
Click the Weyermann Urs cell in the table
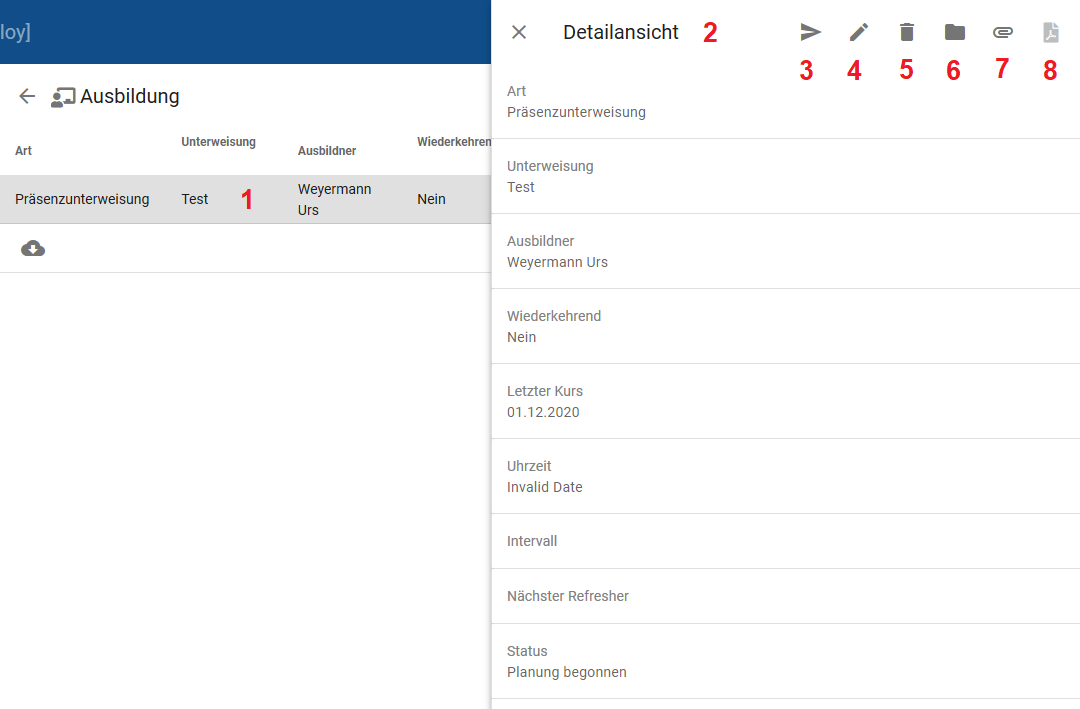click(334, 199)
